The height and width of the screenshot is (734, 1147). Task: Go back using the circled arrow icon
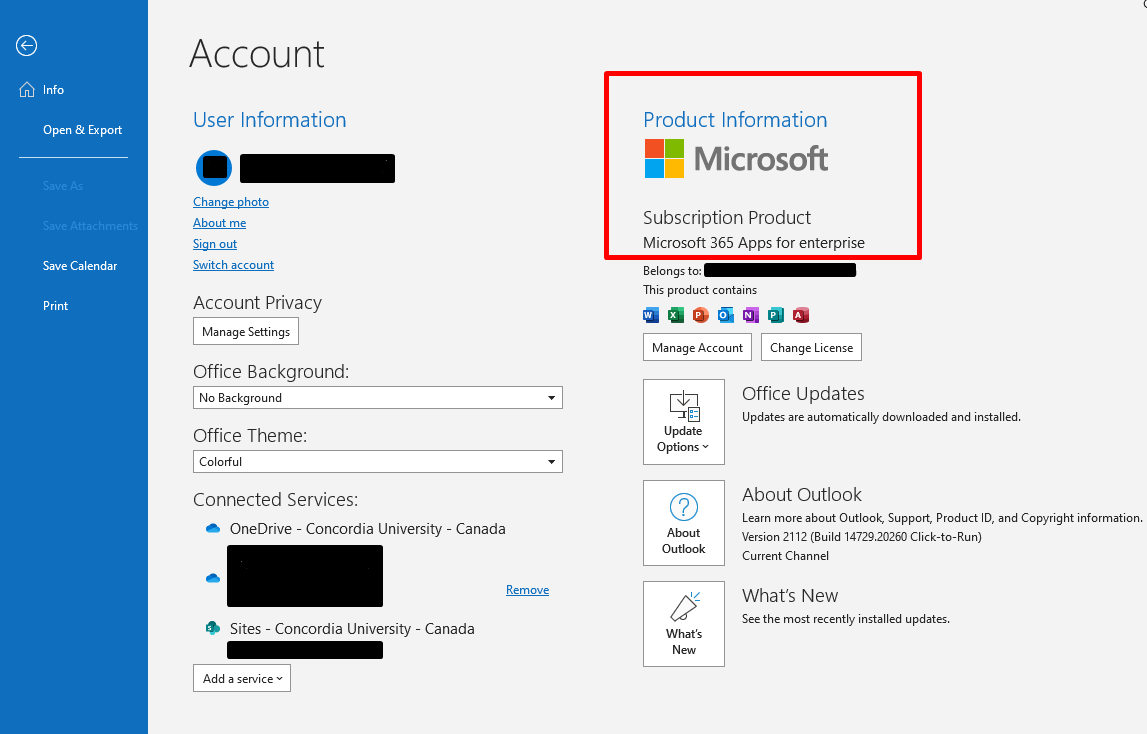pyautogui.click(x=26, y=45)
